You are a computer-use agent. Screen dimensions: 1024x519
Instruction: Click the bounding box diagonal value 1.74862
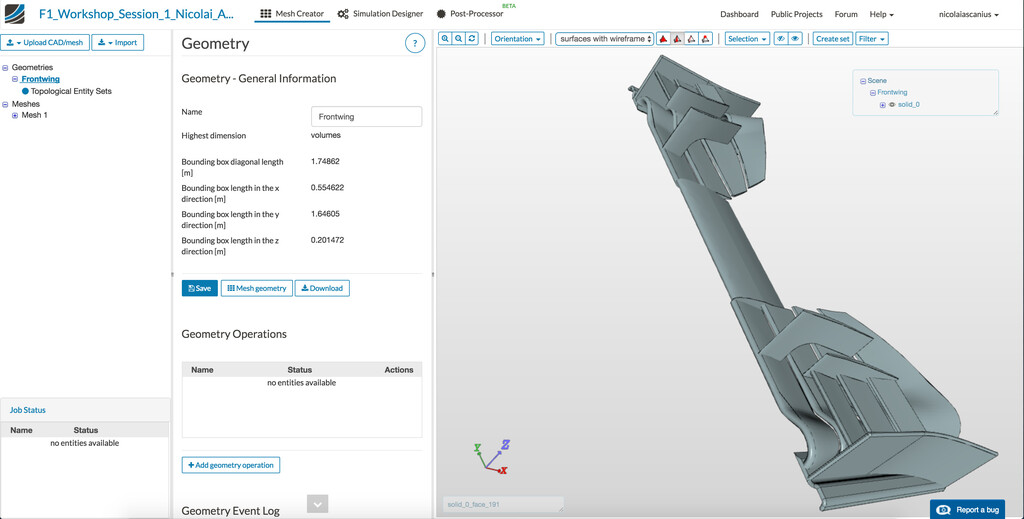click(x=325, y=161)
